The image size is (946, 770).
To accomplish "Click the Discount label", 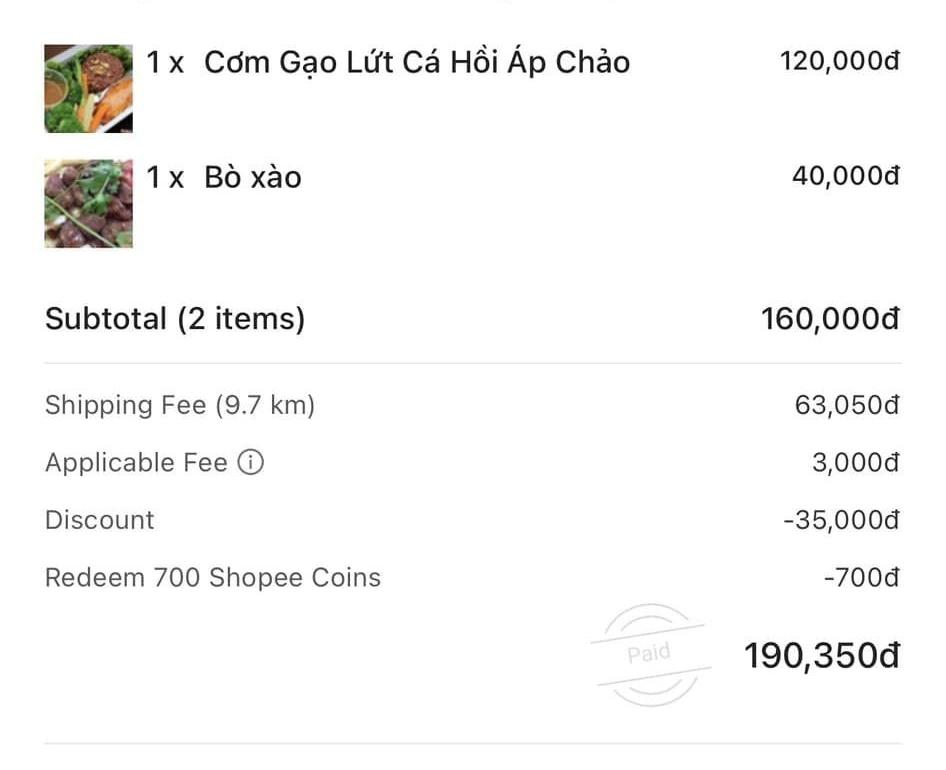I will (100, 520).
